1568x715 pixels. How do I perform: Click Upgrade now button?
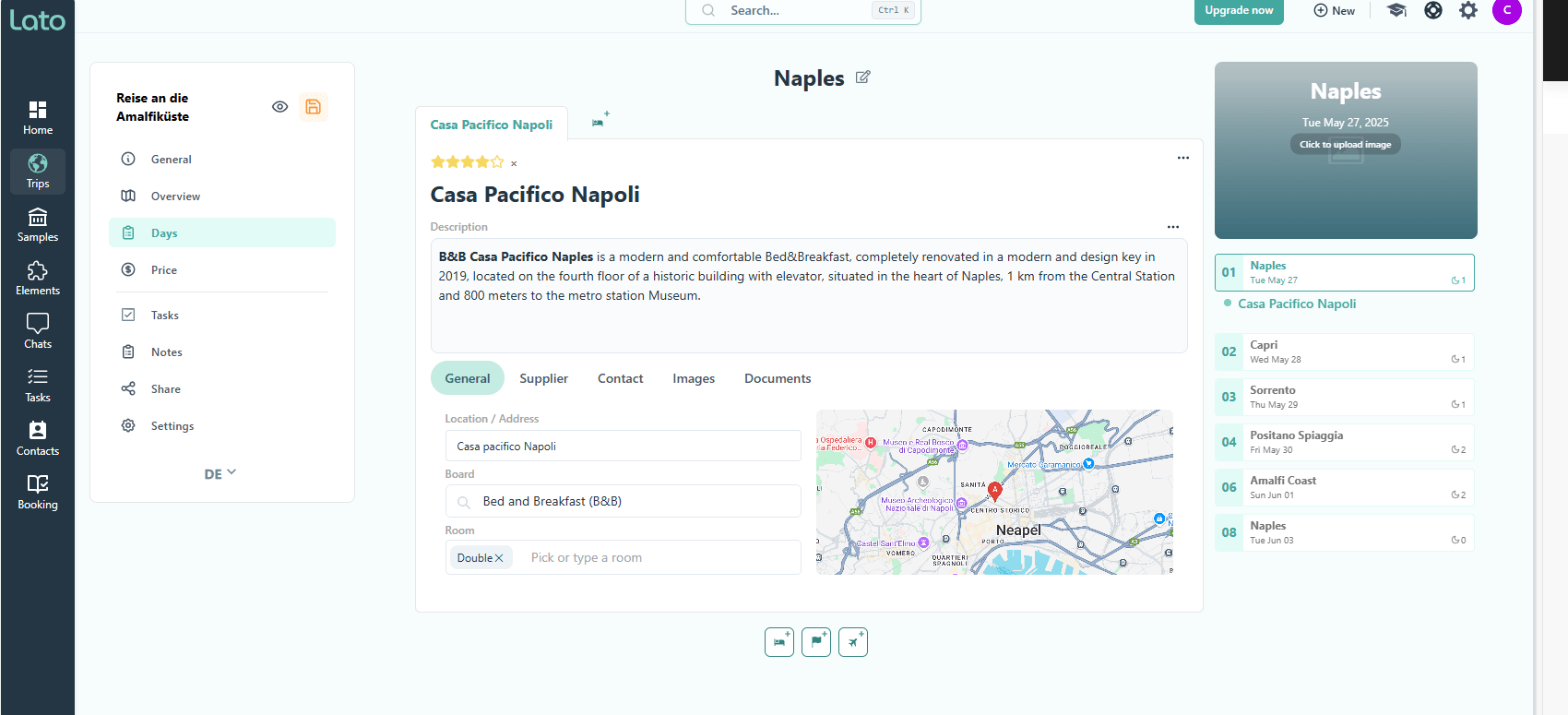coord(1238,11)
